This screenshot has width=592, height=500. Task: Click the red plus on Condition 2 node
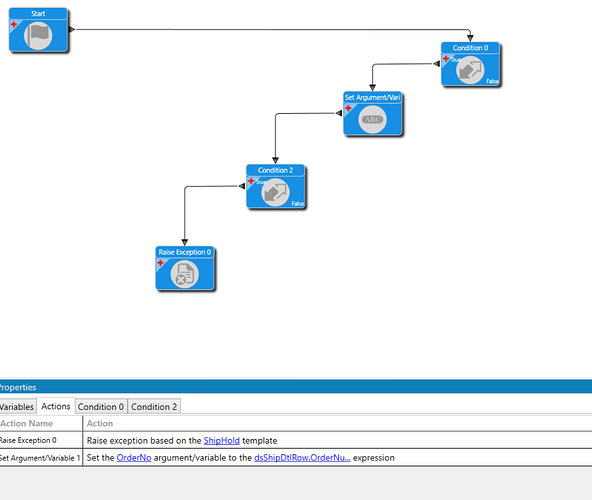[251, 181]
